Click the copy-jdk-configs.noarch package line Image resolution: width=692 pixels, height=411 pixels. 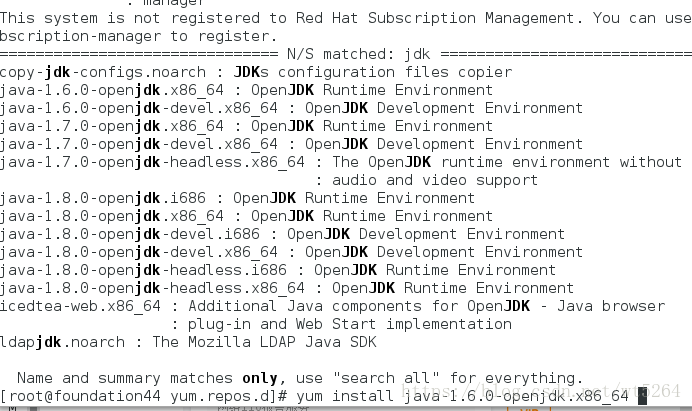256,72
